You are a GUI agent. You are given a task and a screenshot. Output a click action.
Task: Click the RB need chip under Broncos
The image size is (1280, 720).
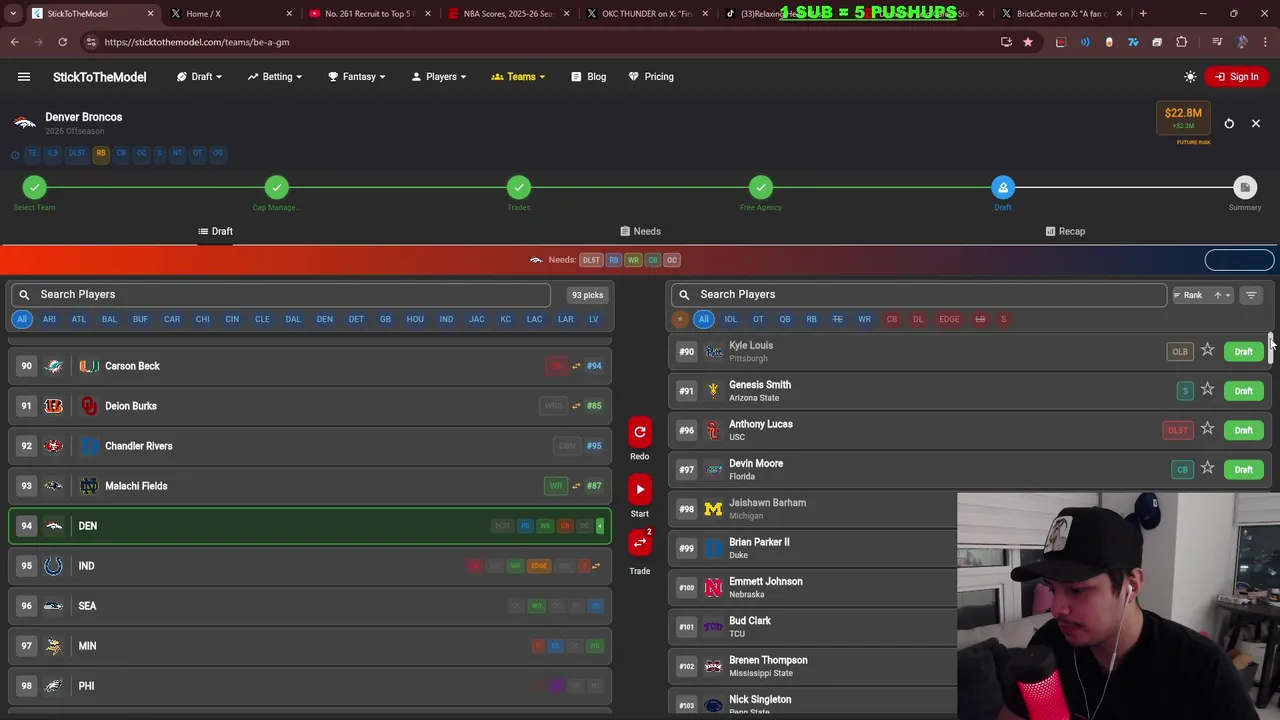(100, 153)
